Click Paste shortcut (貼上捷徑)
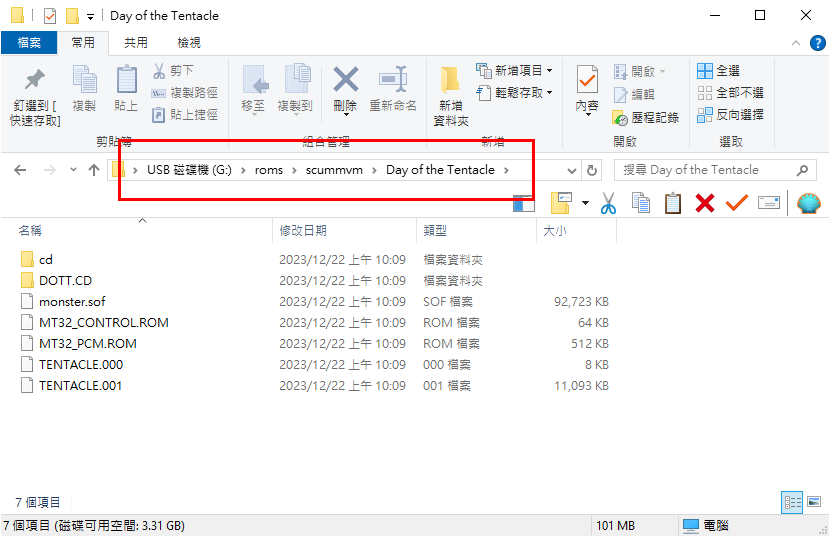830x537 pixels. coord(185,114)
